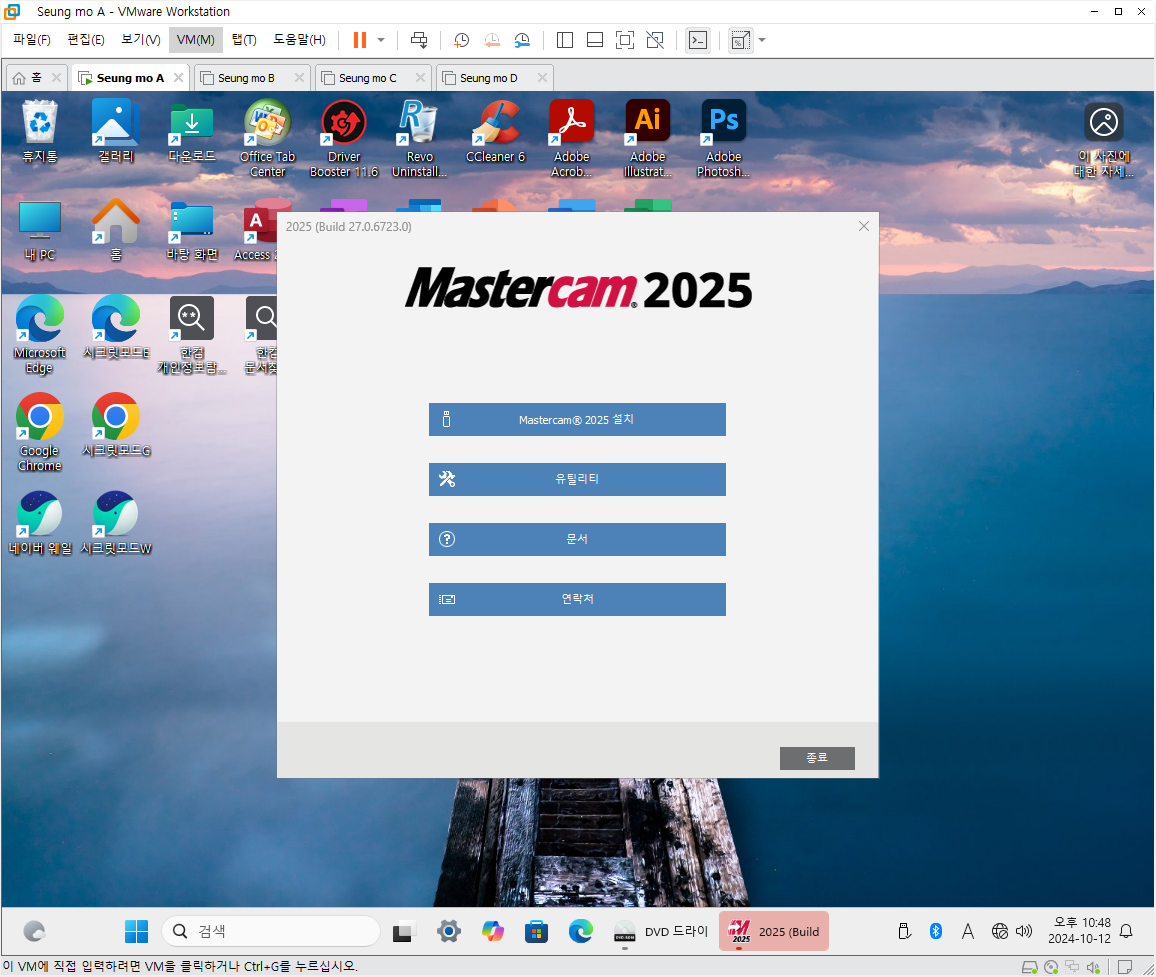Select the 내 PC desktop icon

tap(40, 230)
